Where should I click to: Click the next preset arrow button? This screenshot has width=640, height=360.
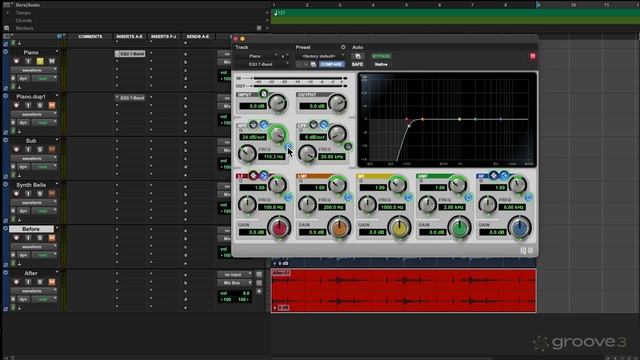point(305,64)
